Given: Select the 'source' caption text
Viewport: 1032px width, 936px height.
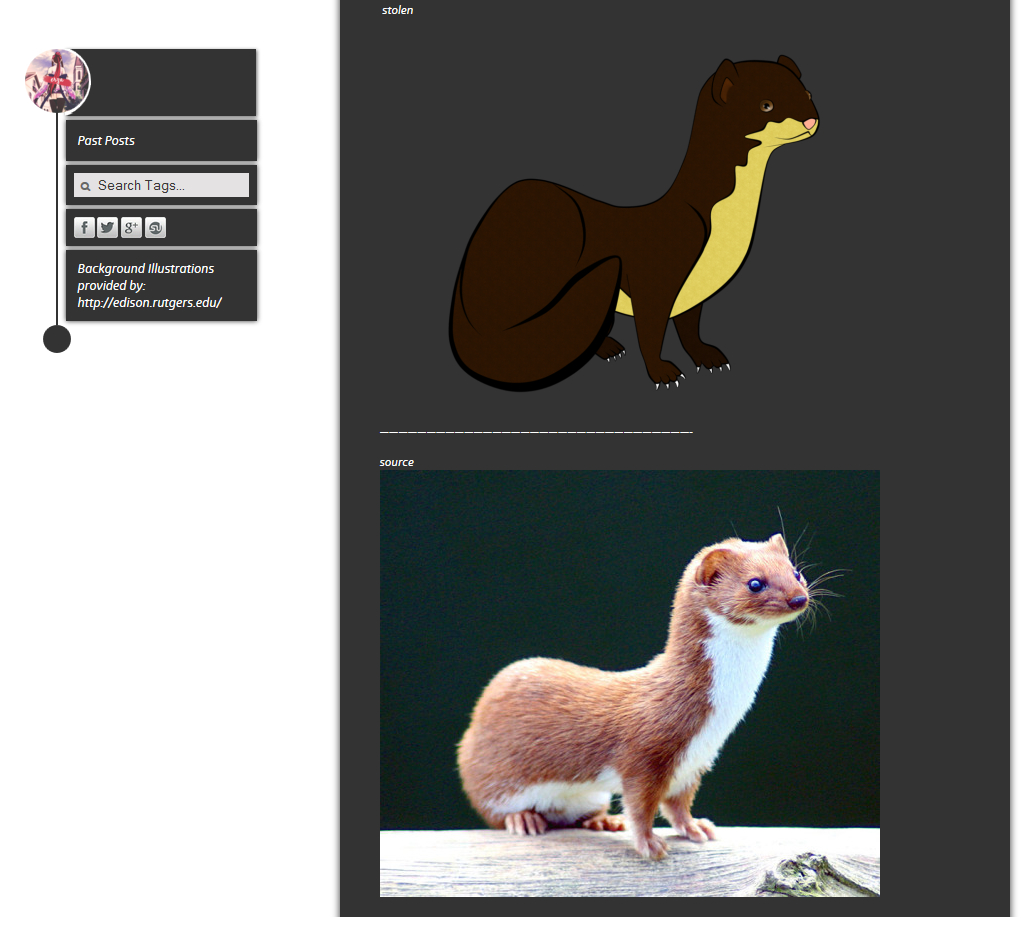Looking at the screenshot, I should click(x=397, y=462).
